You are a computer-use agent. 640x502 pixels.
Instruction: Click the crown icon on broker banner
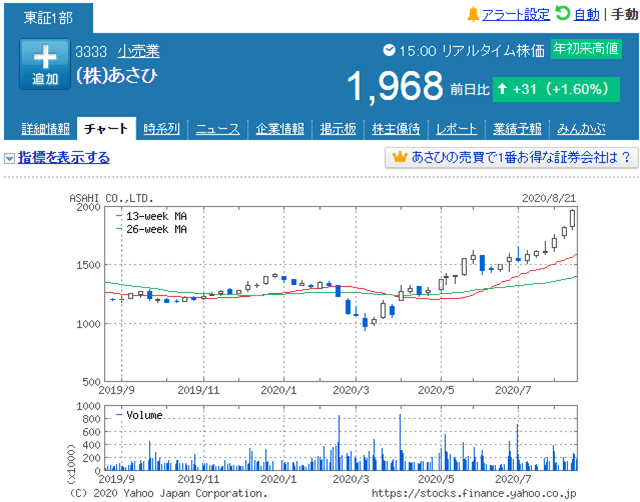pyautogui.click(x=399, y=157)
